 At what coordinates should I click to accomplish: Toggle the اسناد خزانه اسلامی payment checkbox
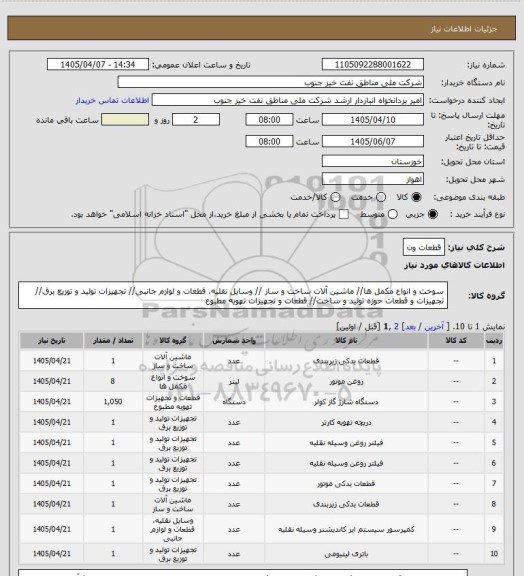[344, 214]
